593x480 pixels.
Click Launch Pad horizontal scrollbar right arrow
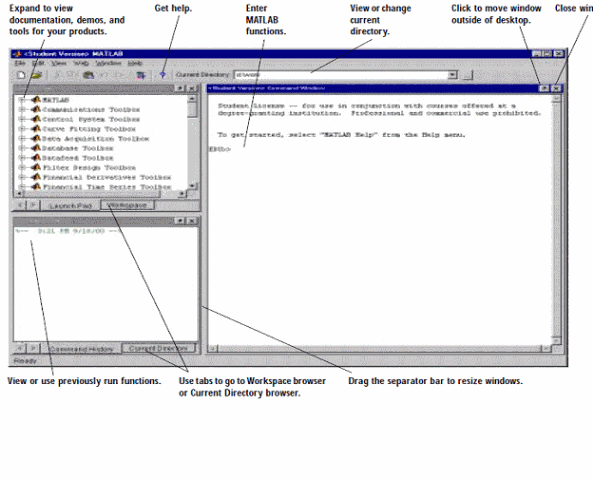pos(182,194)
